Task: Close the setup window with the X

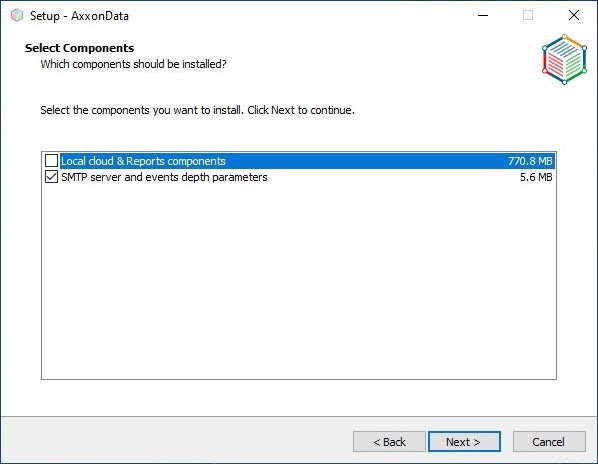Action: coord(574,16)
